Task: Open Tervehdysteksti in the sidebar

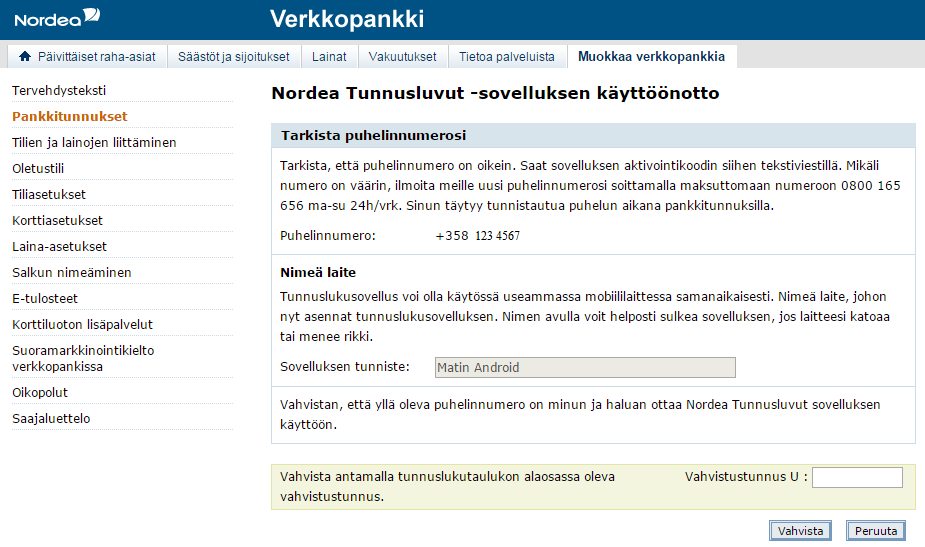Action: (59, 90)
